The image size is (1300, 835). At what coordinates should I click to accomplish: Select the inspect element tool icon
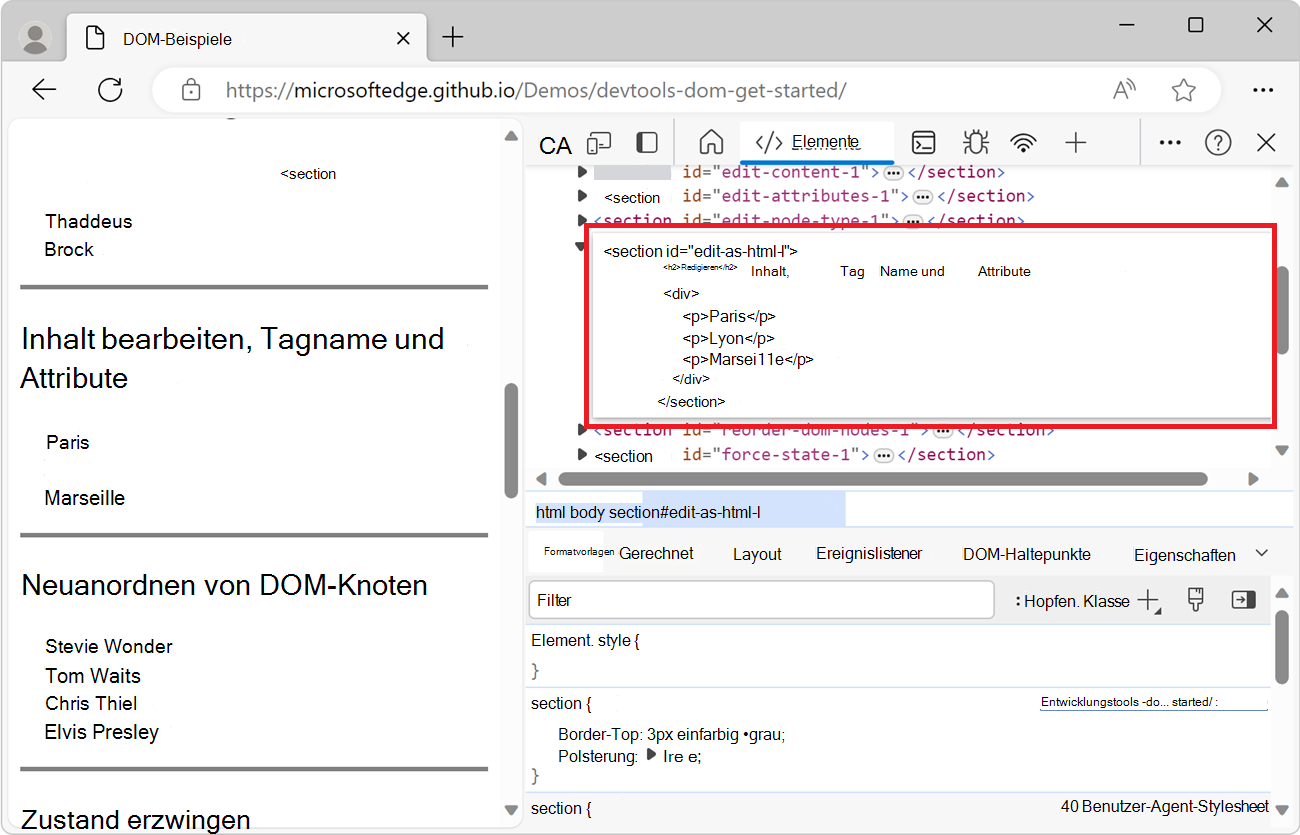554,143
